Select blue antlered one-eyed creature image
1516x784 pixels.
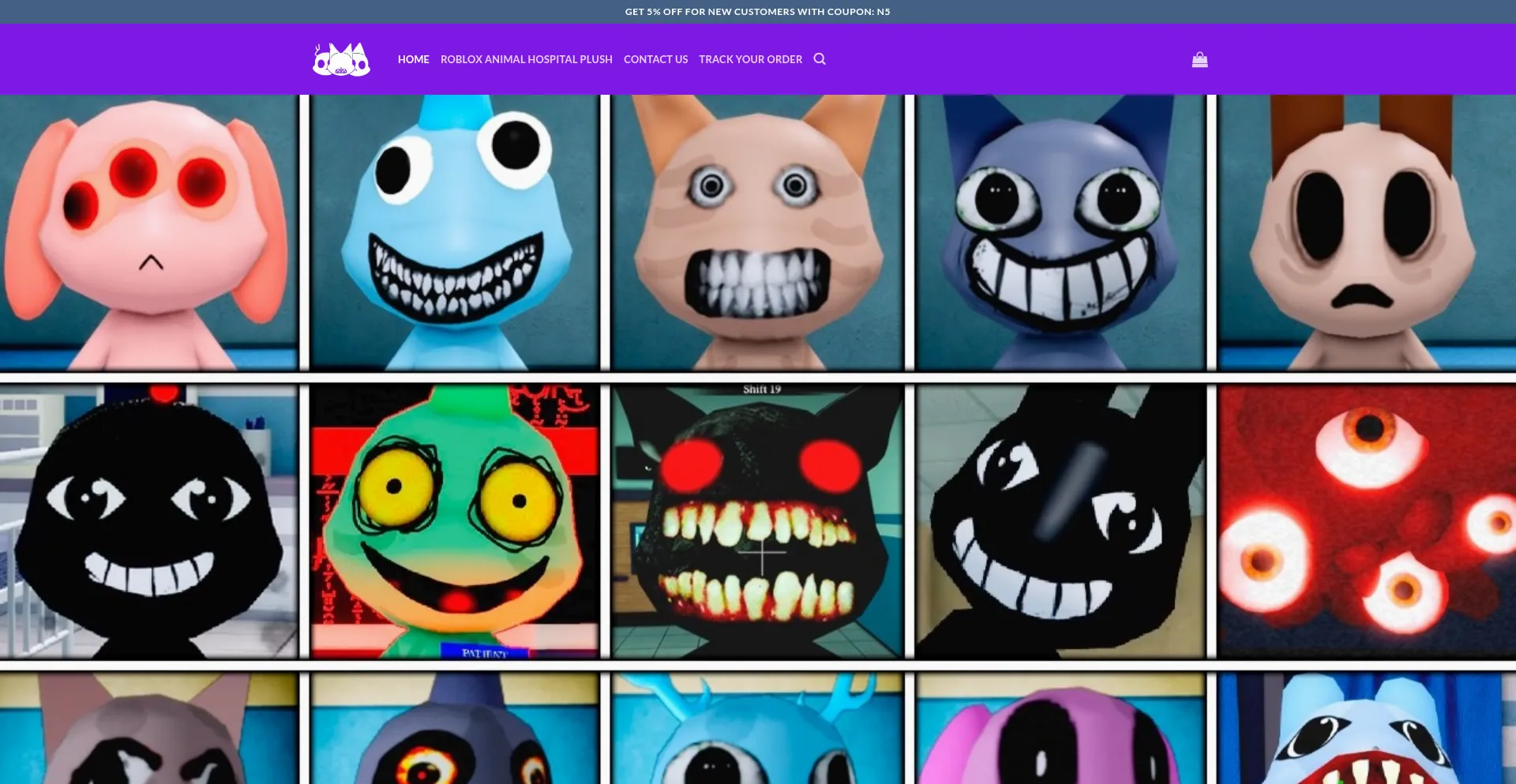[757, 729]
